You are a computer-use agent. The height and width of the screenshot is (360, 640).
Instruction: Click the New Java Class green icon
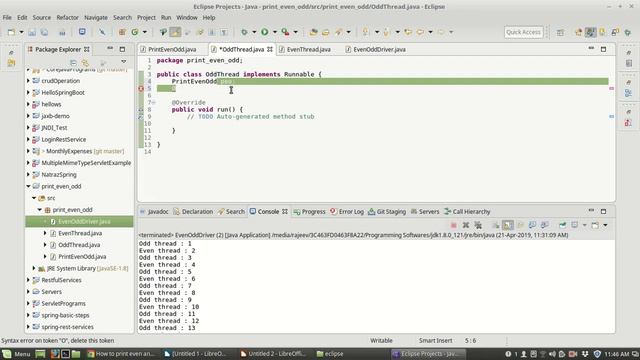[x=135, y=32]
